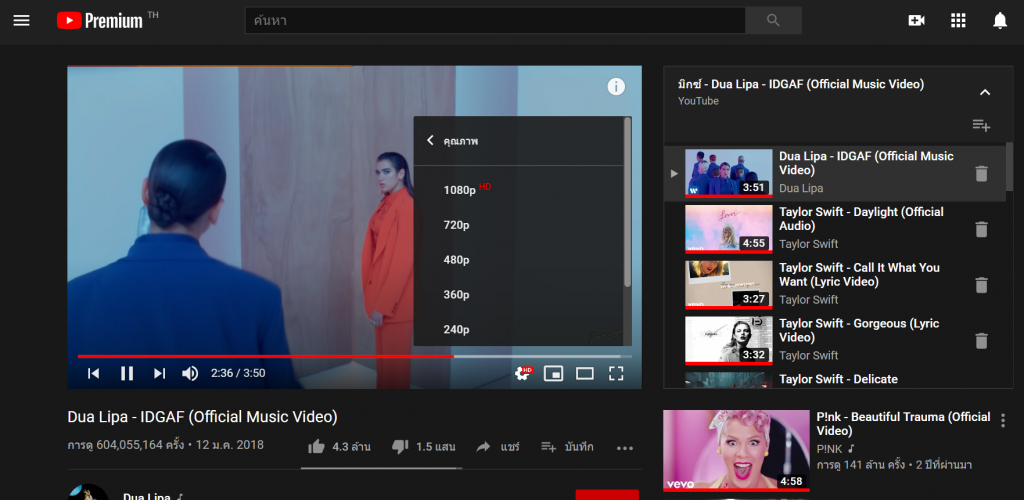Collapse the mix queue panel
The height and width of the screenshot is (500, 1024).
click(x=985, y=92)
